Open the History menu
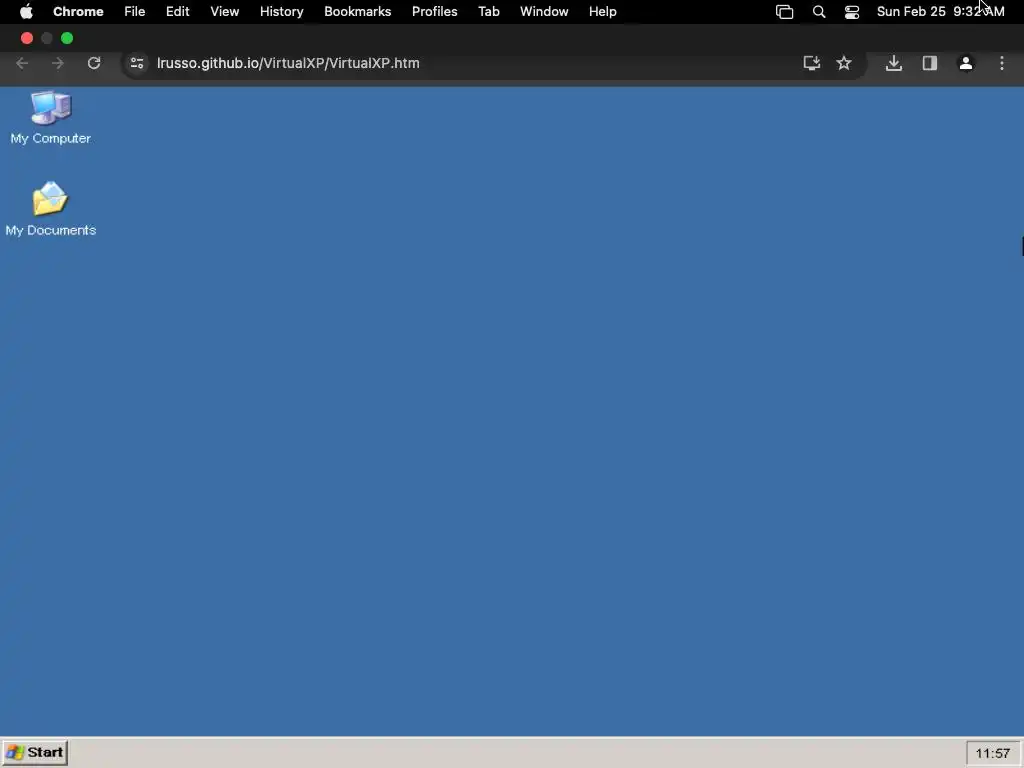Image resolution: width=1024 pixels, height=768 pixels. coord(281,12)
